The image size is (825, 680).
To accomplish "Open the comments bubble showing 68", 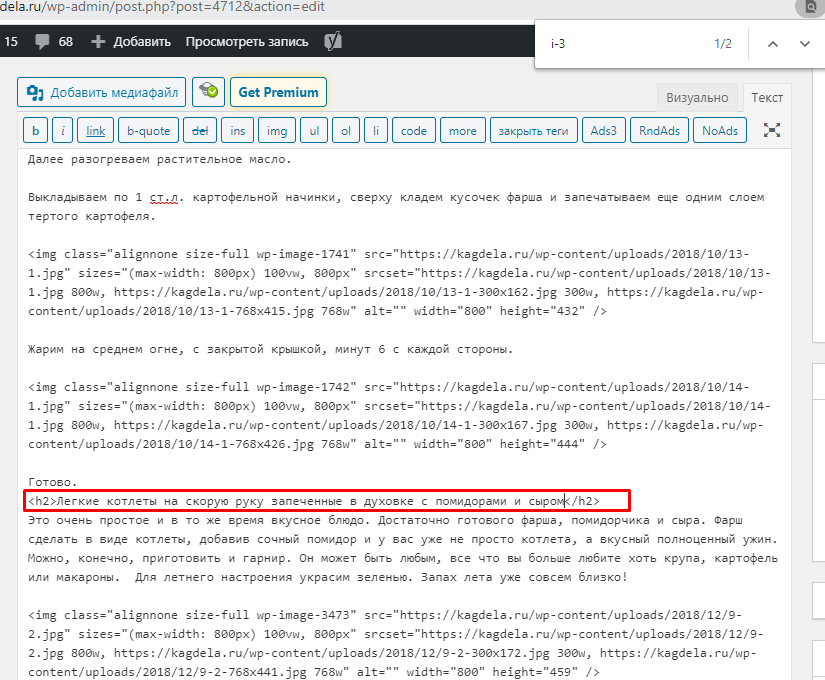I will coord(53,42).
